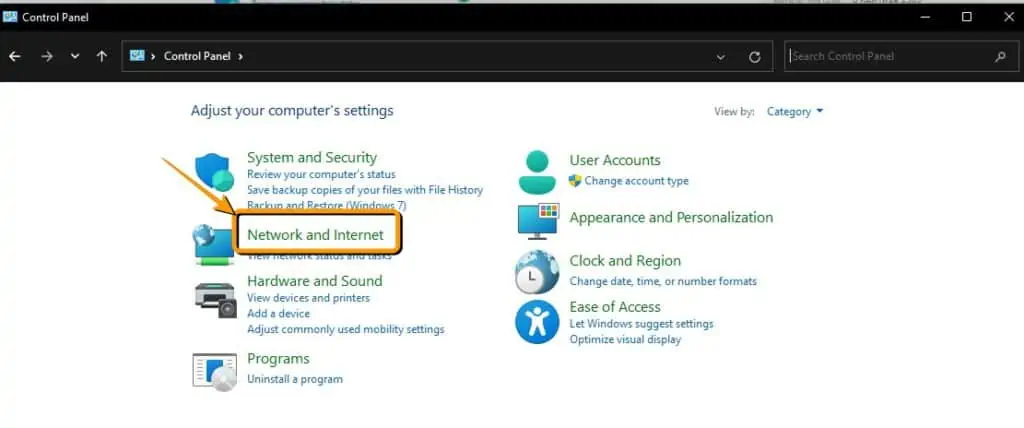Open Appearance and Personalization category
The height and width of the screenshot is (428, 1024).
671,217
